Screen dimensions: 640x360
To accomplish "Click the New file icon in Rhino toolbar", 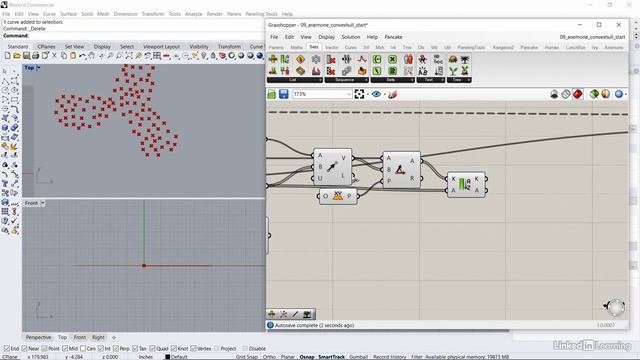I will 7,56.
